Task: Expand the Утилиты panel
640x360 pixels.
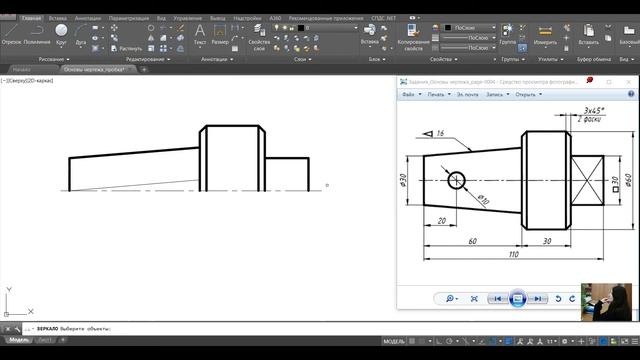Action: click(x=550, y=59)
